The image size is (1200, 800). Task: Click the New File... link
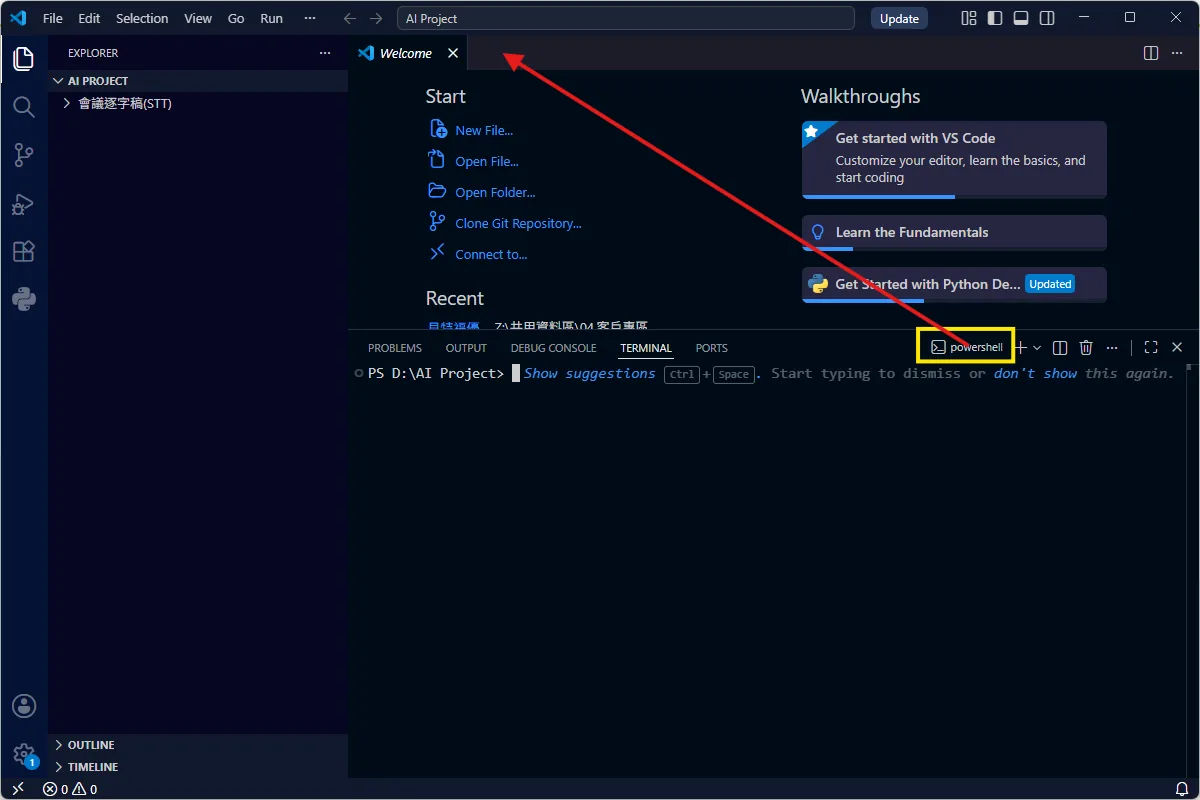click(x=484, y=130)
